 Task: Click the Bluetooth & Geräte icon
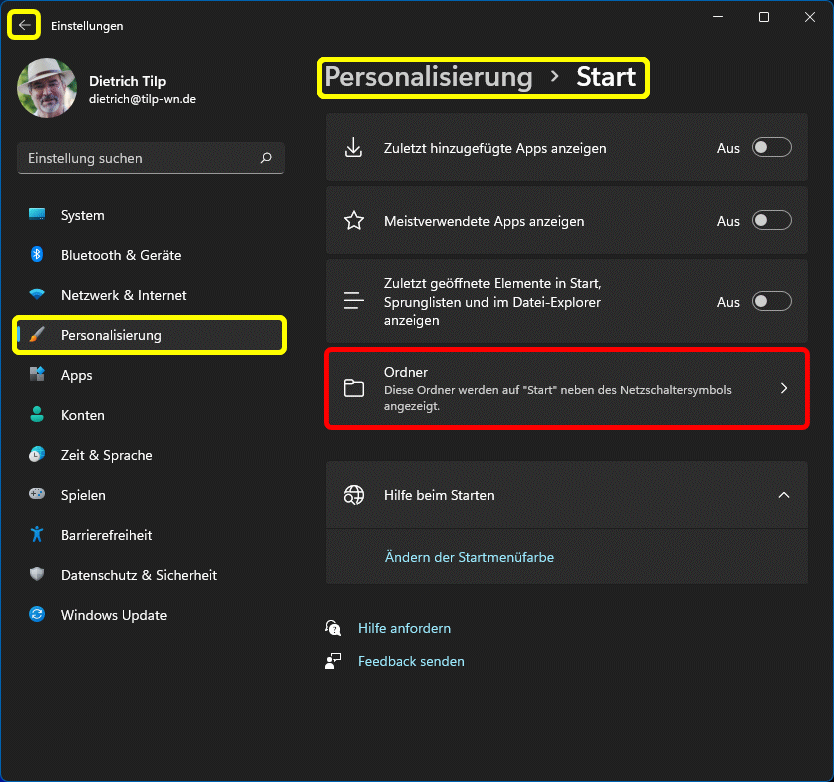37,255
